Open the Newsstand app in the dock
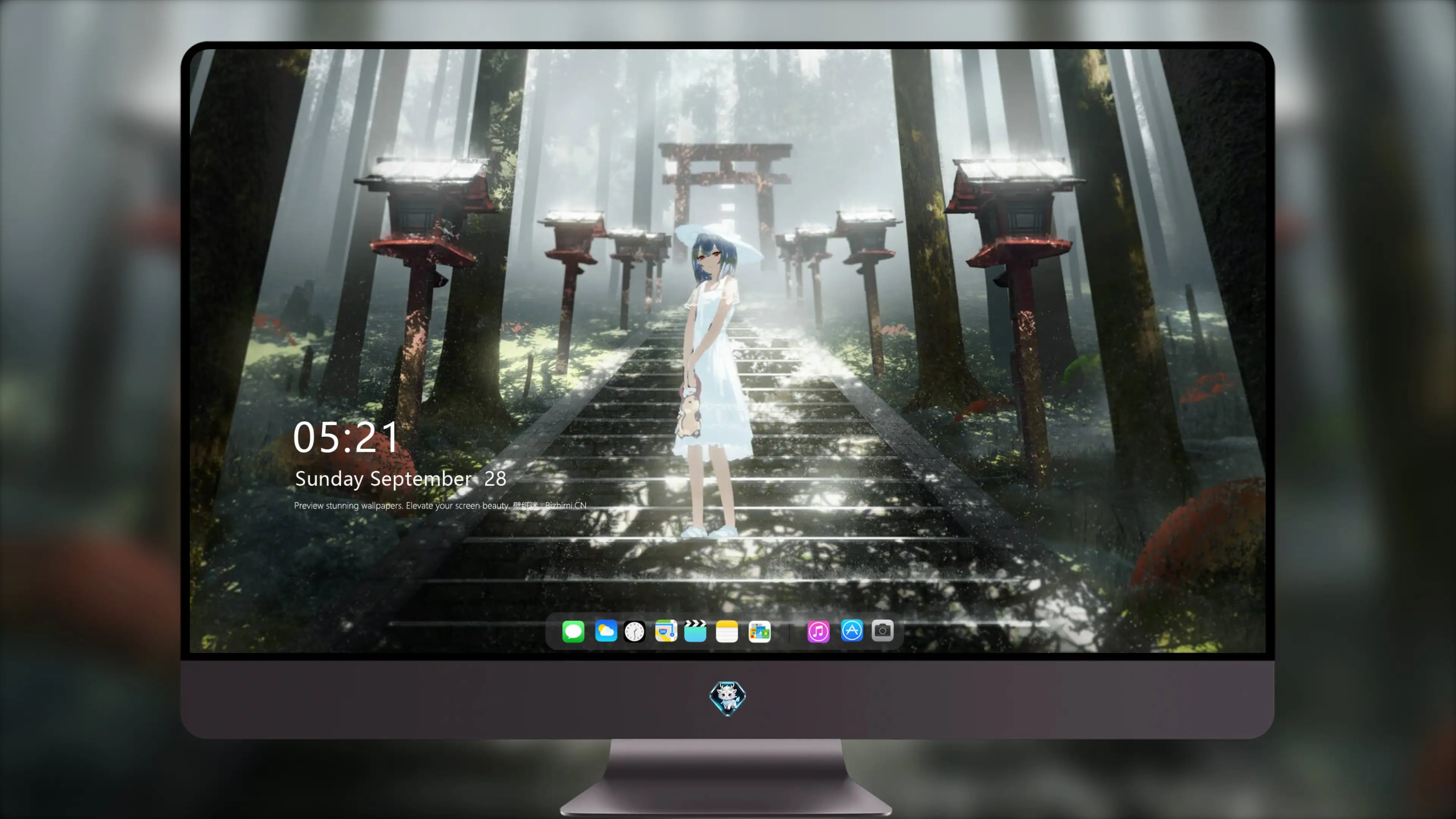The width and height of the screenshot is (1456, 819). point(759,631)
